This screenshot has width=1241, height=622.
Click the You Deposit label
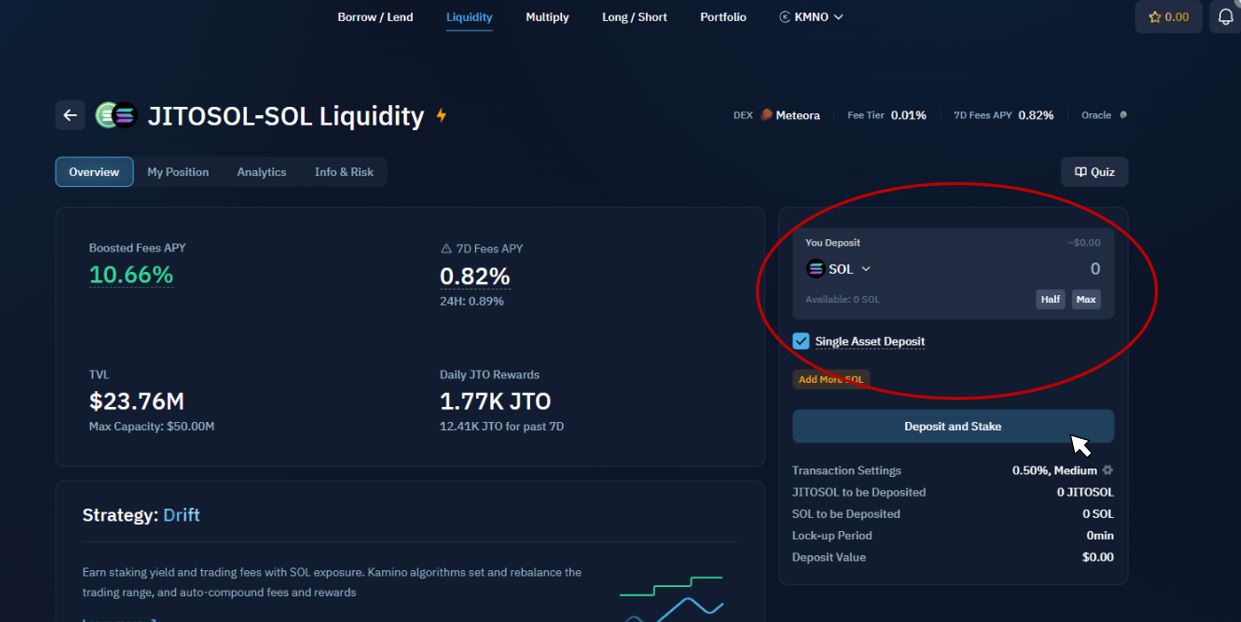coord(833,243)
